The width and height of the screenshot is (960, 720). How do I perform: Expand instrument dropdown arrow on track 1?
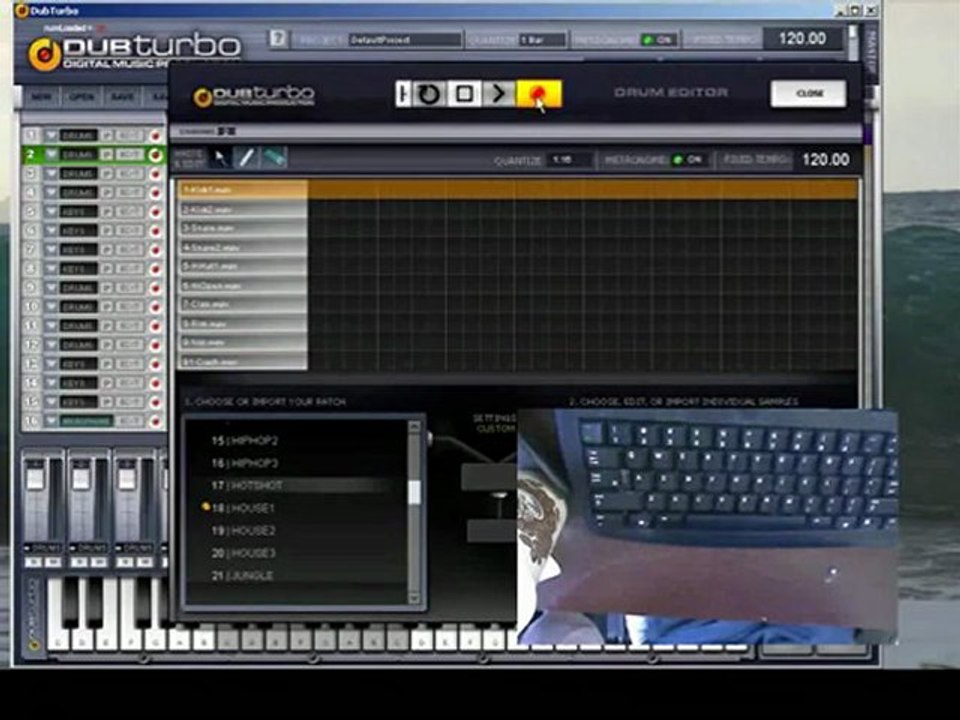click(51, 135)
